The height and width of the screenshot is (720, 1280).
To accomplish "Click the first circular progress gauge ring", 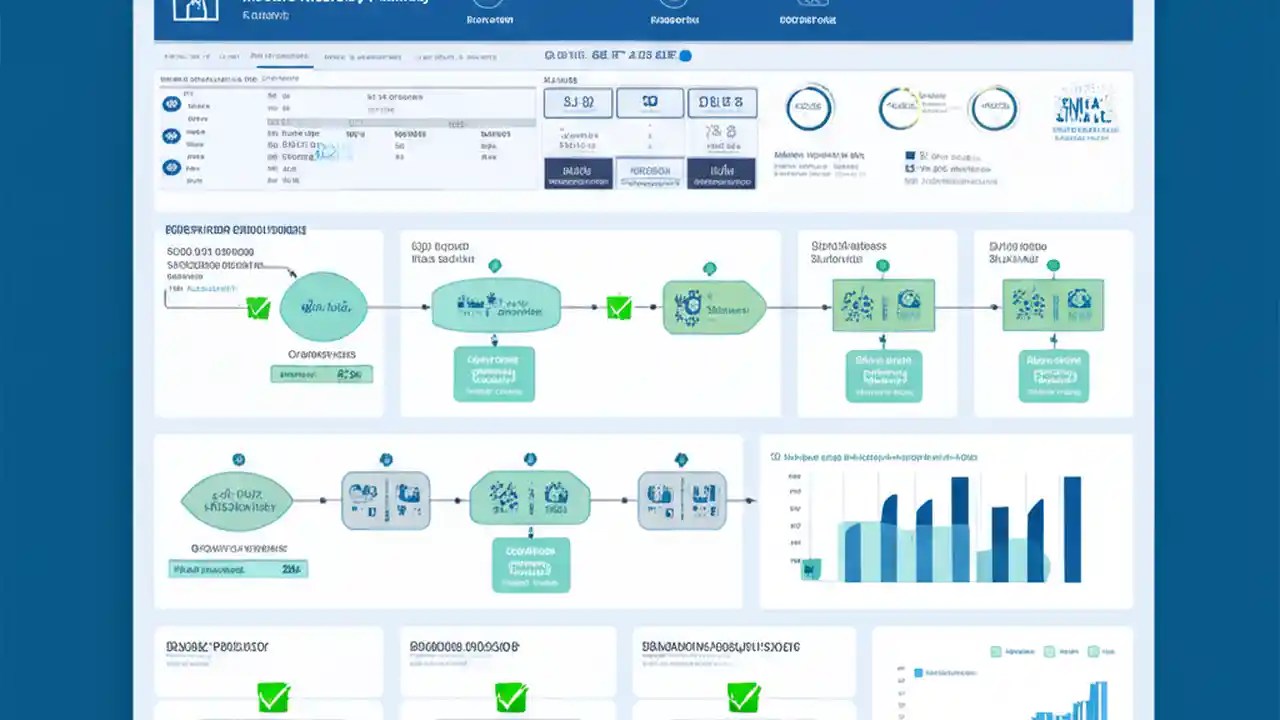I will click(x=809, y=108).
